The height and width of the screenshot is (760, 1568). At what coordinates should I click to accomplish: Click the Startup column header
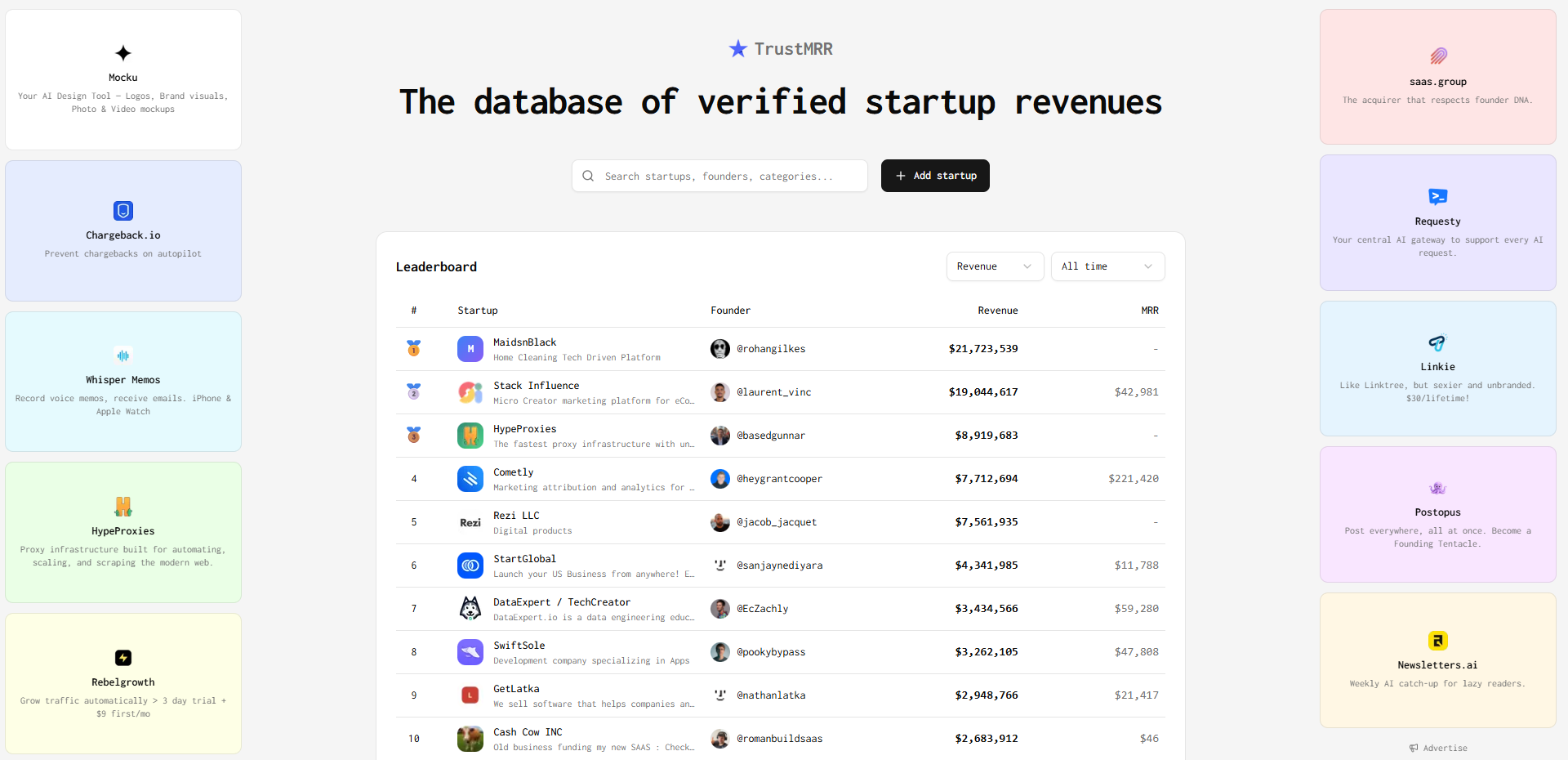coord(478,311)
